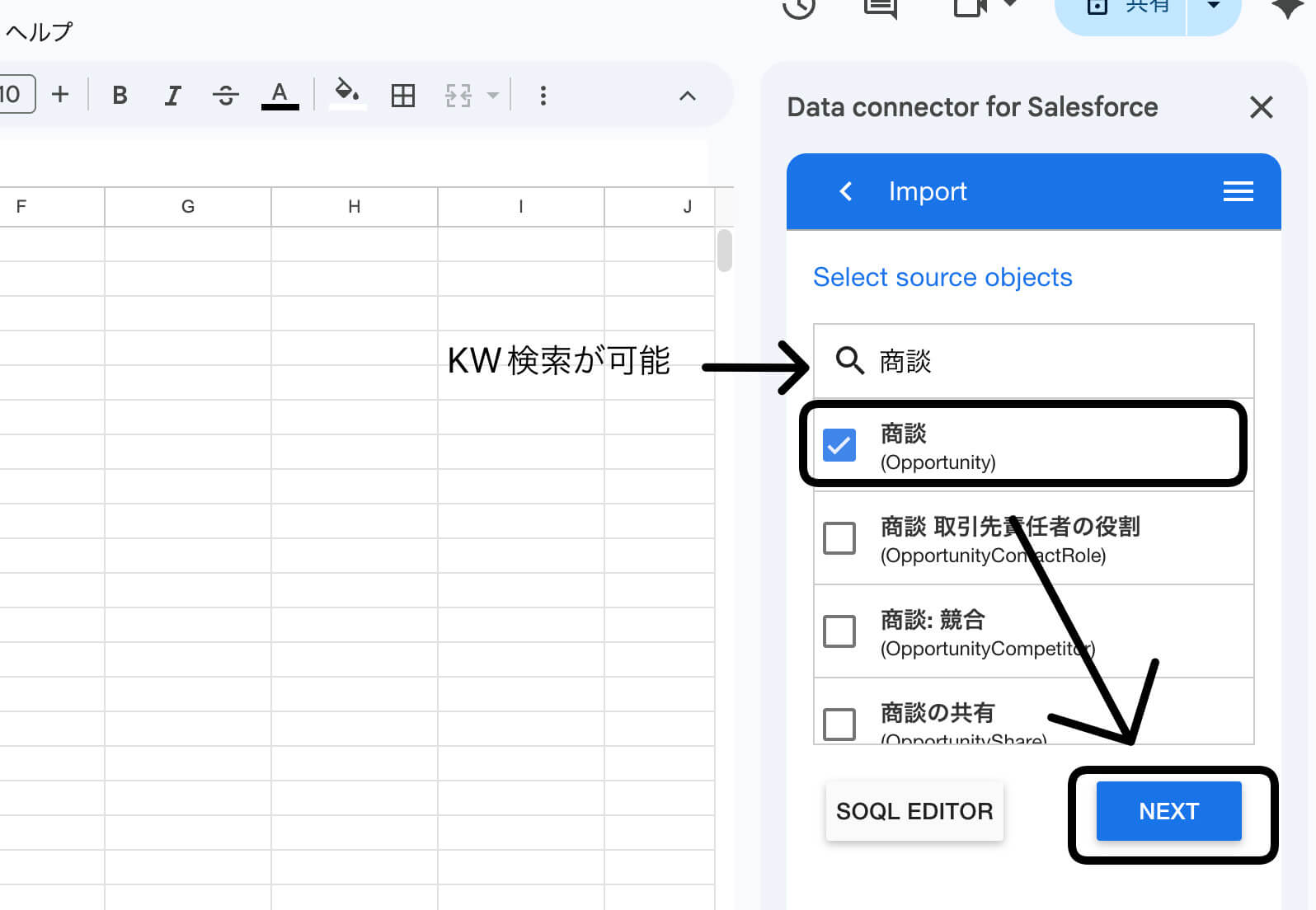
Task: Open the ヘルプ menu
Action: [39, 32]
